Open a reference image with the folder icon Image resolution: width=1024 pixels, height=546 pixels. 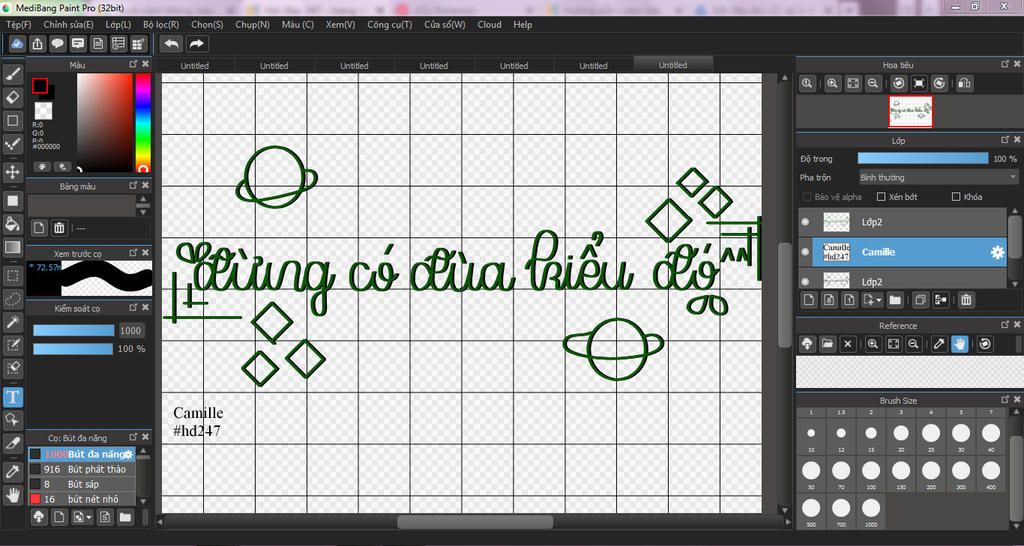(827, 344)
